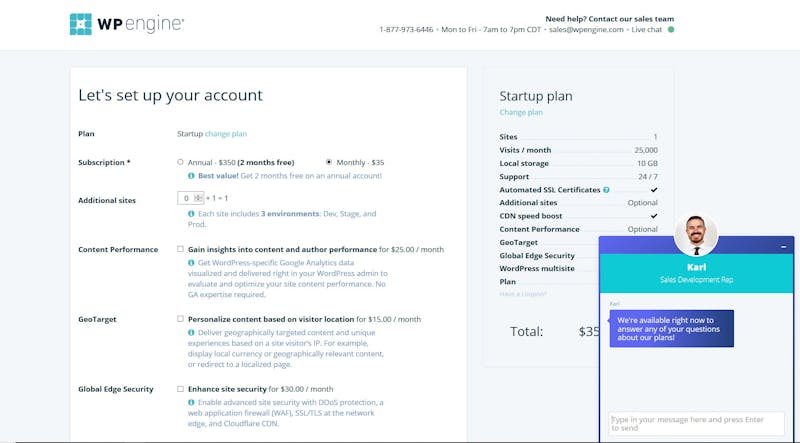800x443 pixels.
Task: Select Monthly - $35 subscription option
Action: tap(329, 162)
